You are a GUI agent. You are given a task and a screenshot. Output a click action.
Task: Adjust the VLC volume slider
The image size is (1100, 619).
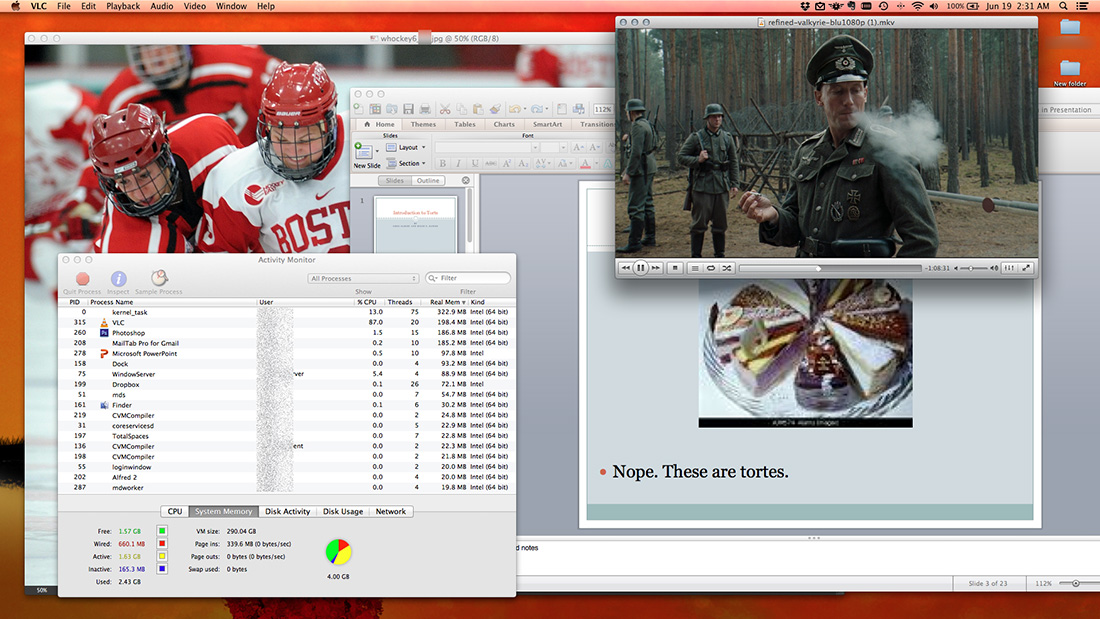click(974, 268)
